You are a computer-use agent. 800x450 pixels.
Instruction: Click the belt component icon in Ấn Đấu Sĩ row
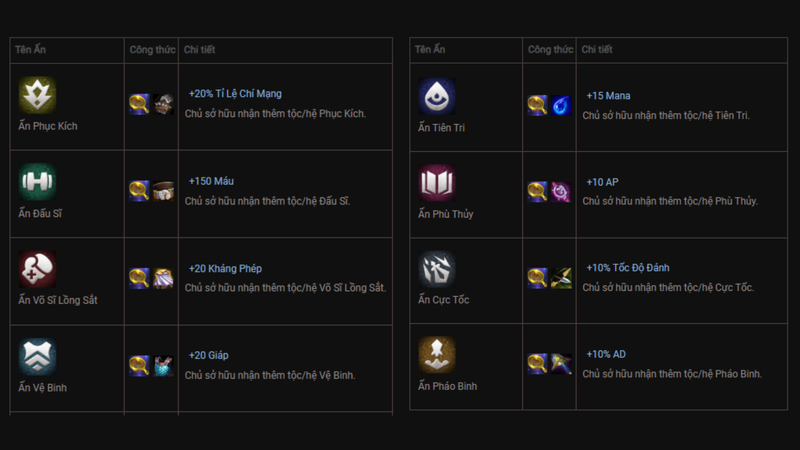(x=163, y=190)
